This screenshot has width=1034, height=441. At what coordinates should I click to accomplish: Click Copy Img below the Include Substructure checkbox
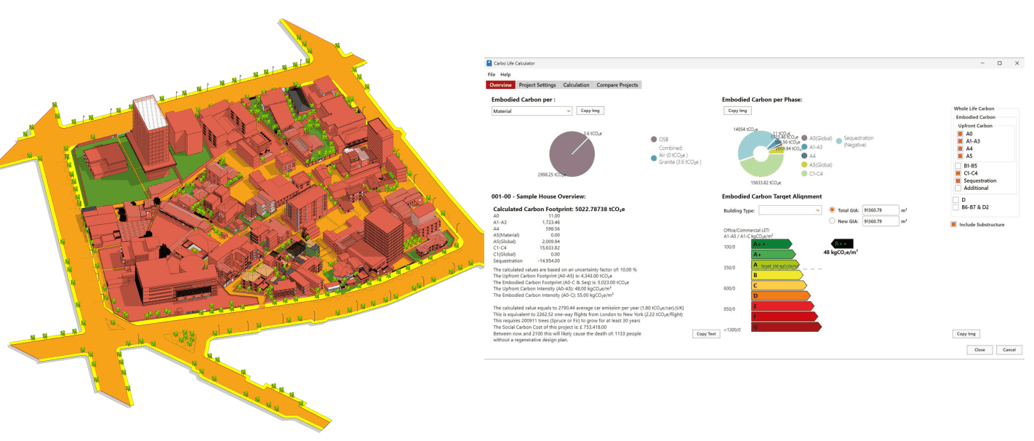(965, 334)
